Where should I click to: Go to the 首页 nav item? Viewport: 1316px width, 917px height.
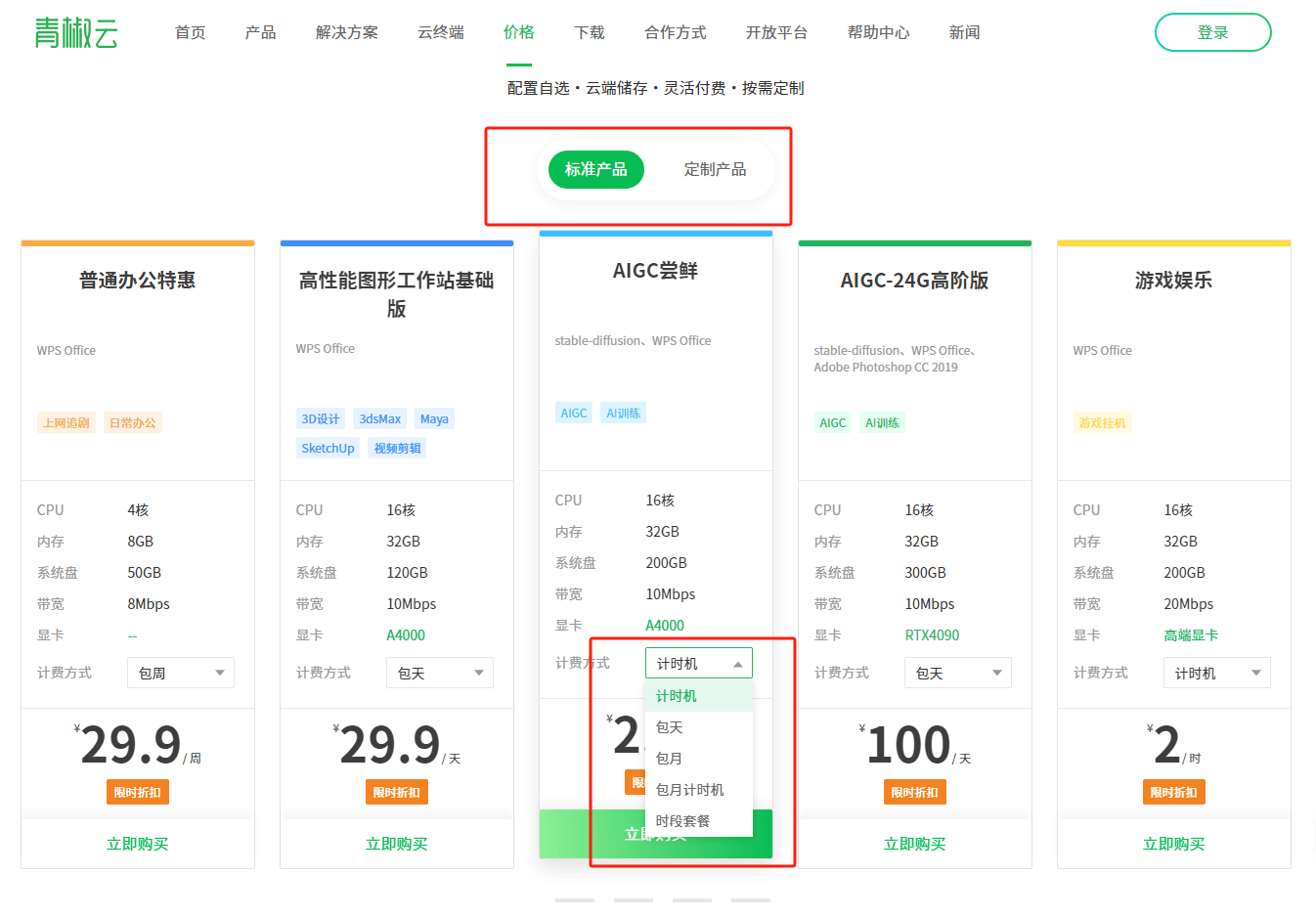coord(191,32)
